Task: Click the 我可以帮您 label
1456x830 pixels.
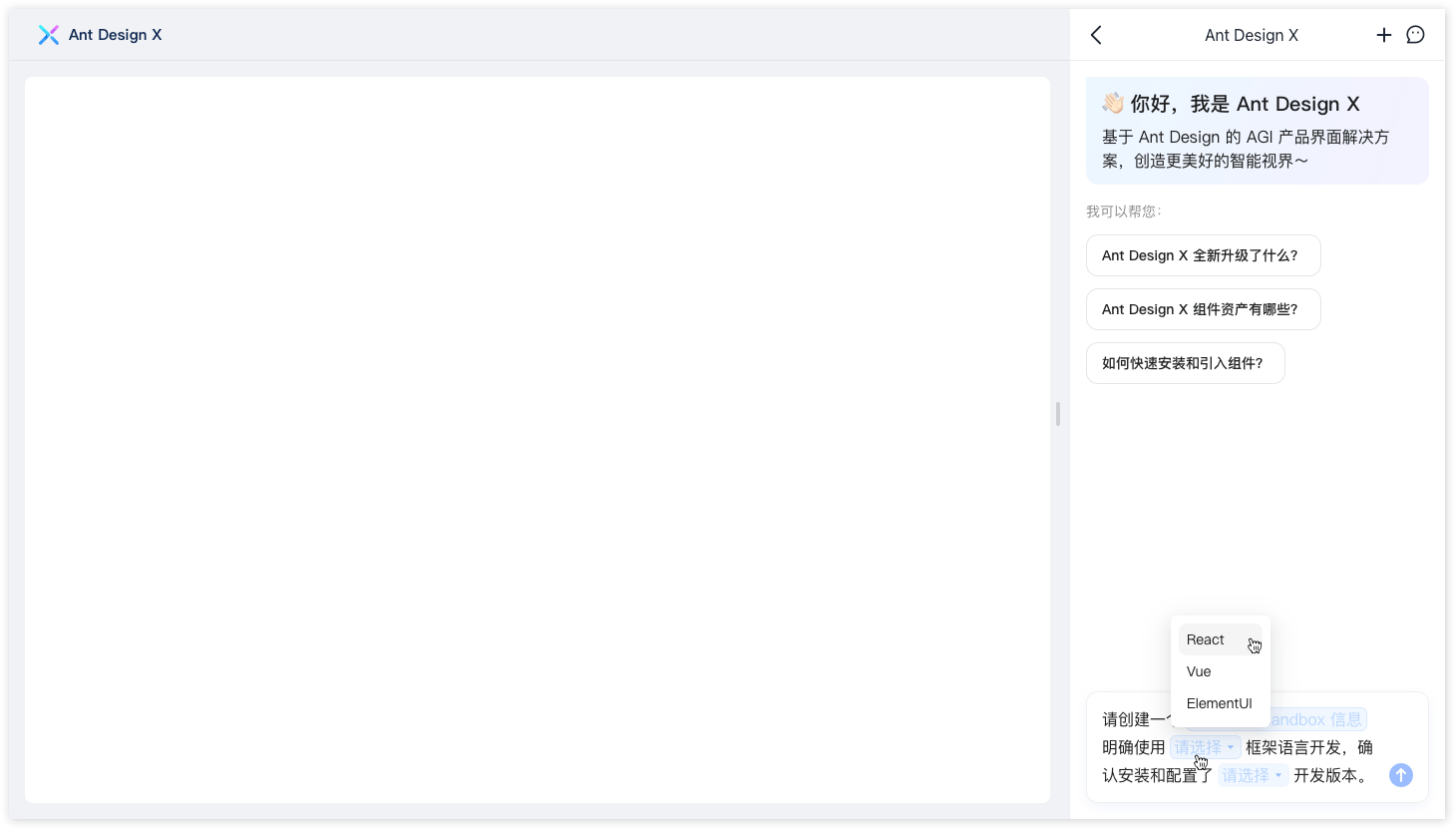Action: click(x=1123, y=211)
